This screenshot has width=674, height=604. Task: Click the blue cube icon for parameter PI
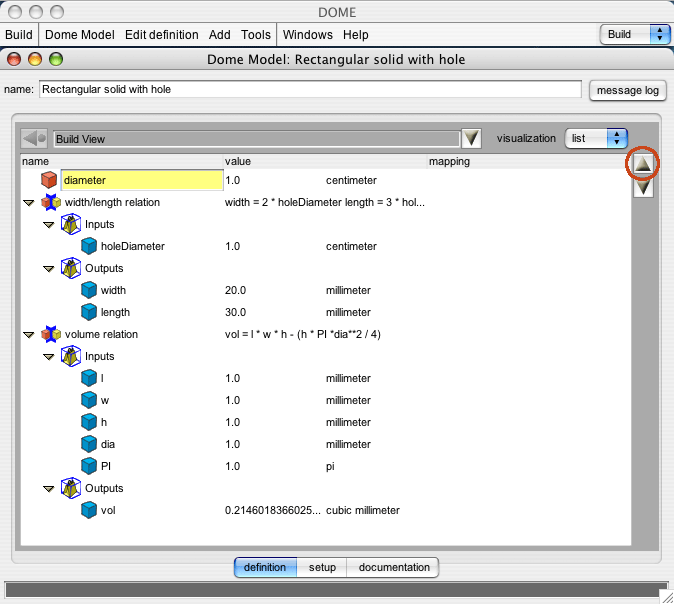click(89, 466)
